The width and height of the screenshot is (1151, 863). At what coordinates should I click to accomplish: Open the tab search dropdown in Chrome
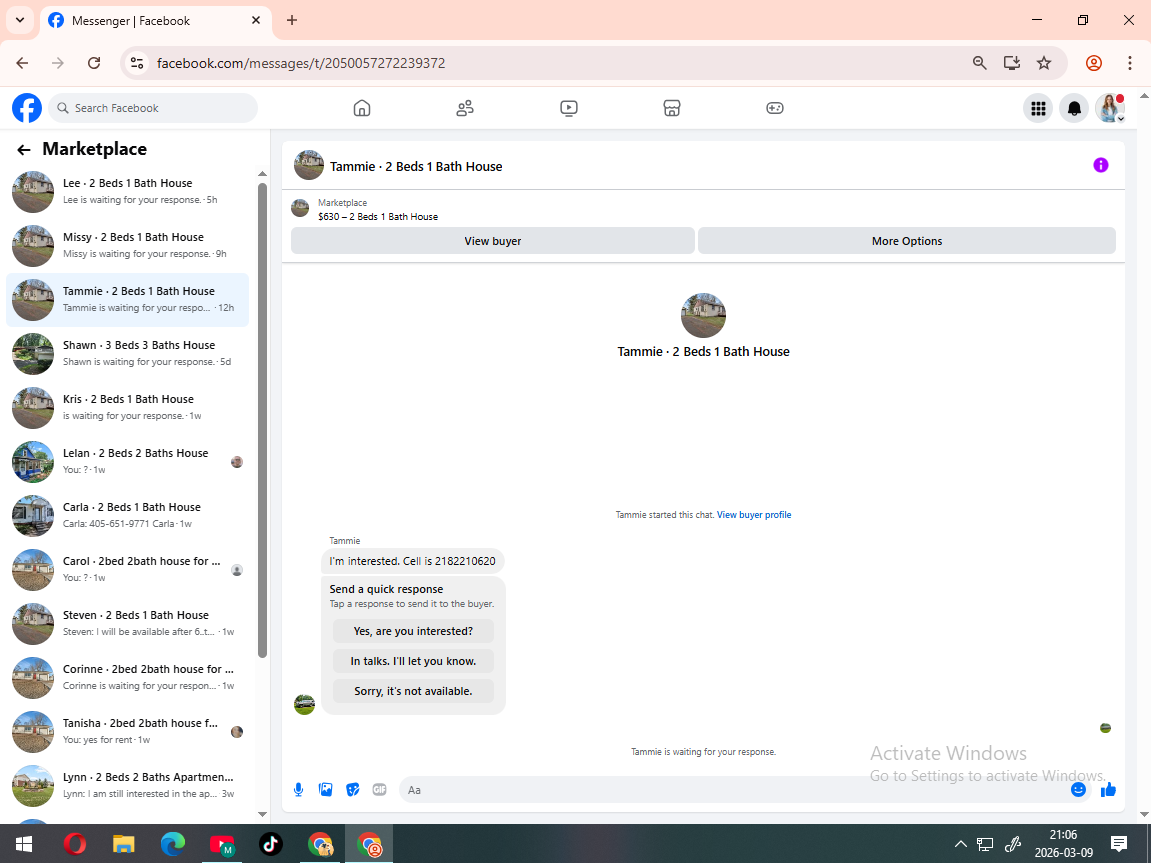coord(20,20)
